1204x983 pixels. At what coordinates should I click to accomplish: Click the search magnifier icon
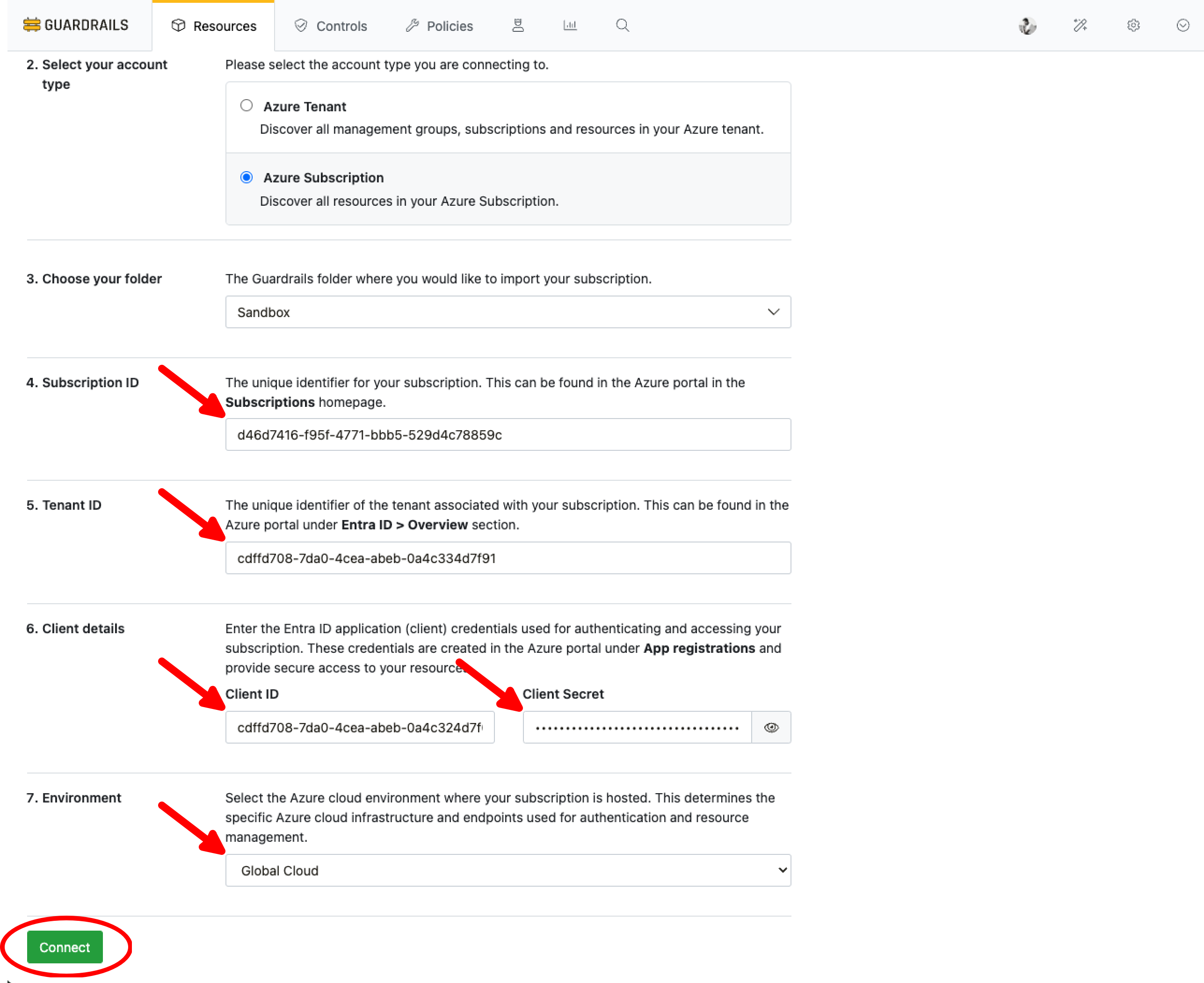coord(623,25)
